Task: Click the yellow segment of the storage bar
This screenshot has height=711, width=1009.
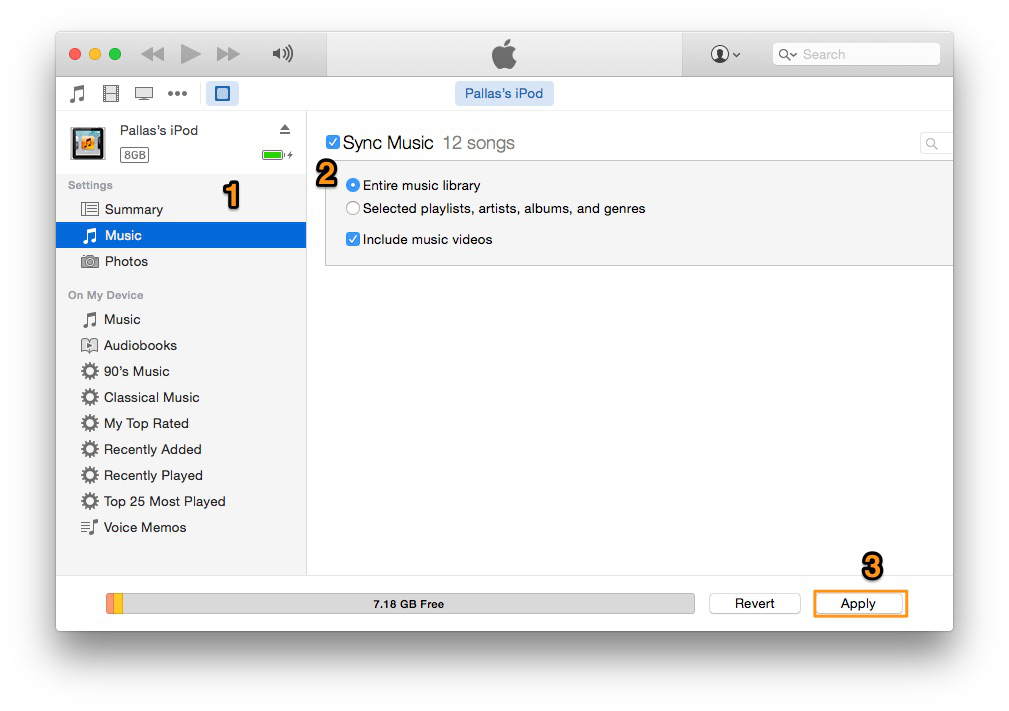Action: (x=118, y=604)
